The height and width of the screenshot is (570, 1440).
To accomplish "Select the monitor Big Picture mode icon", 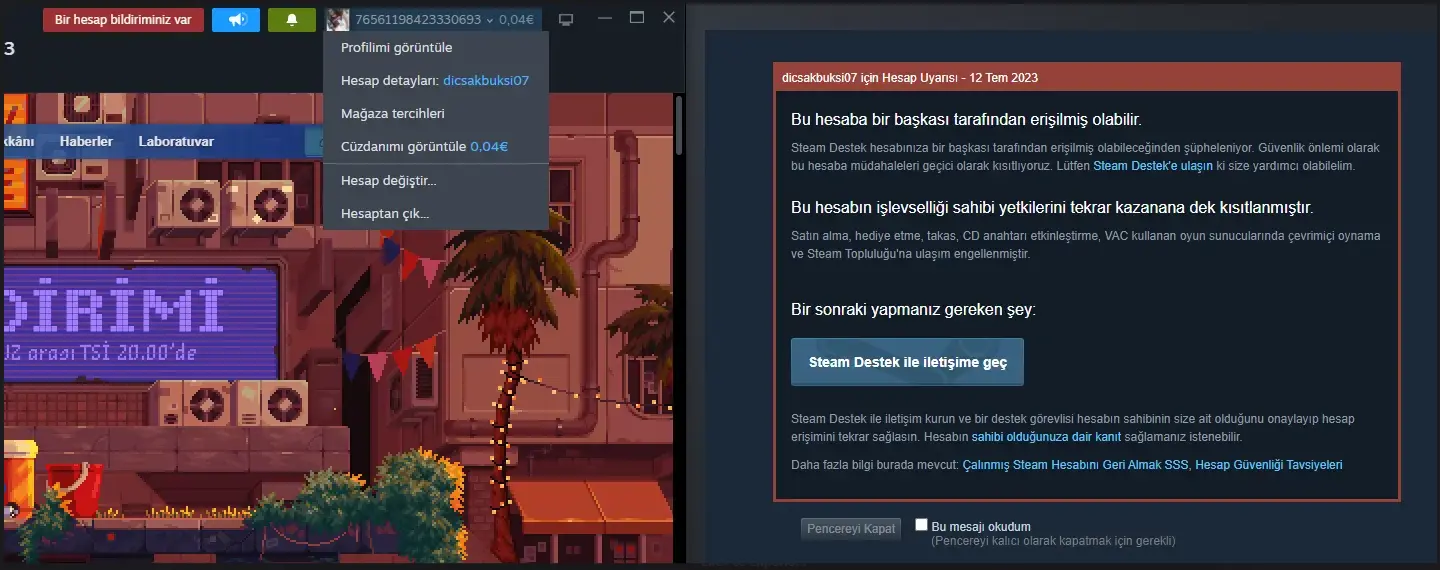I will click(566, 19).
